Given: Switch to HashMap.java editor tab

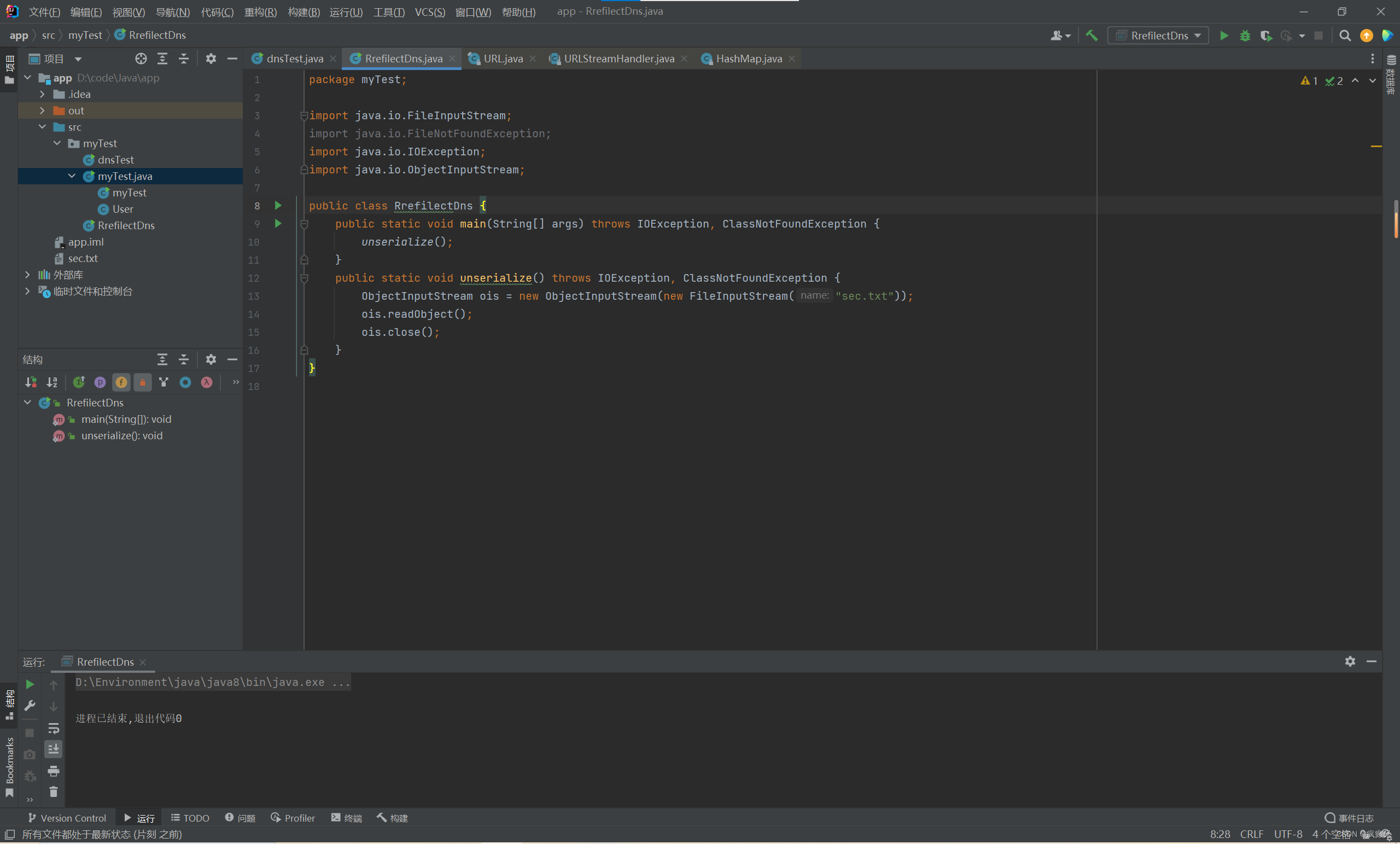Looking at the screenshot, I should click(748, 59).
